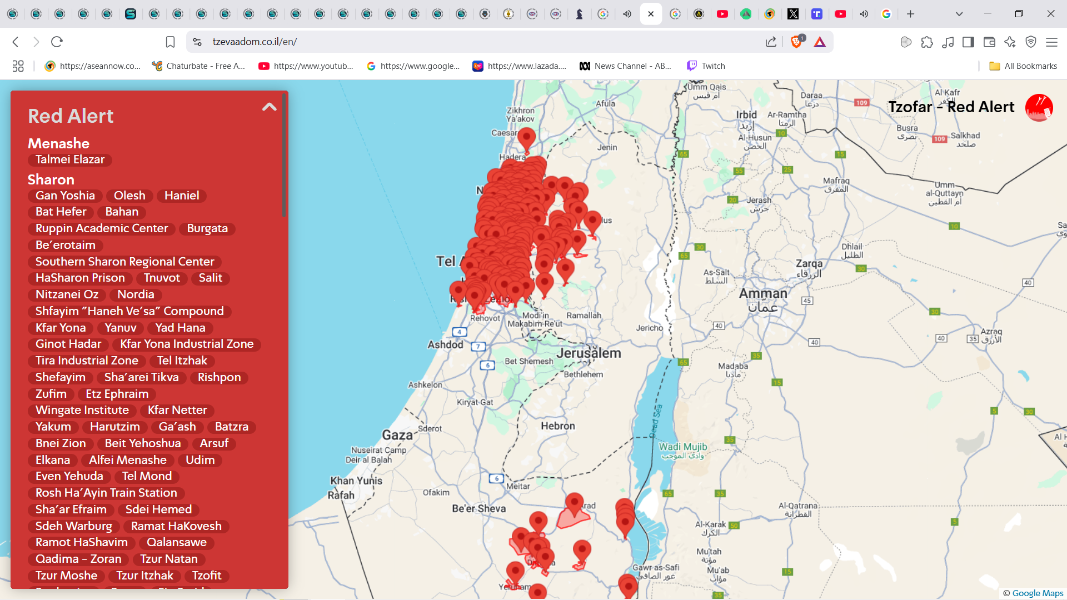Select the Beit Yehoshua tag

pyautogui.click(x=143, y=443)
